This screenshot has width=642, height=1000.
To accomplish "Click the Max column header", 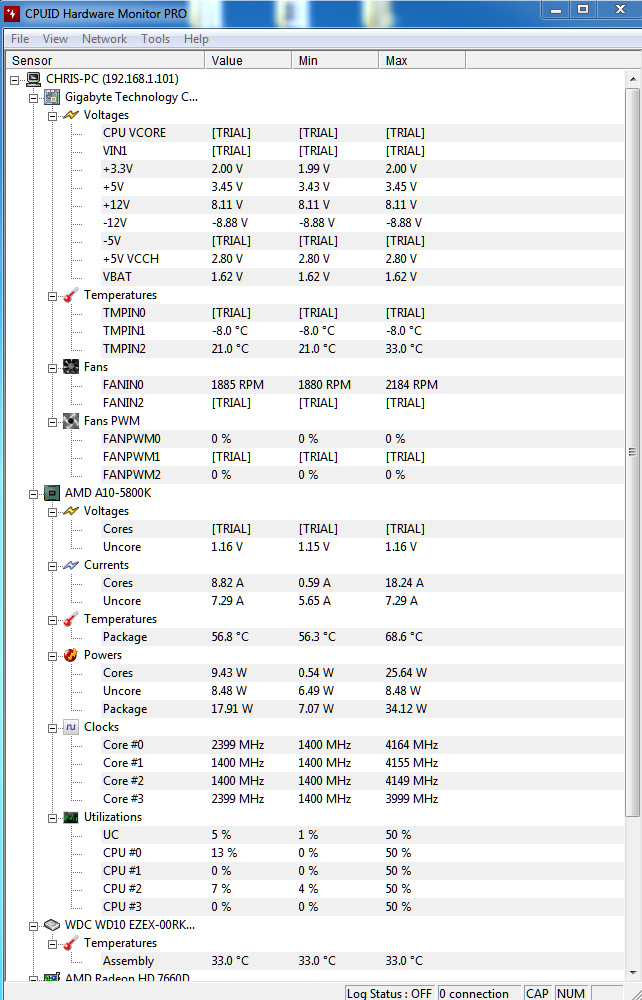I will 422,61.
